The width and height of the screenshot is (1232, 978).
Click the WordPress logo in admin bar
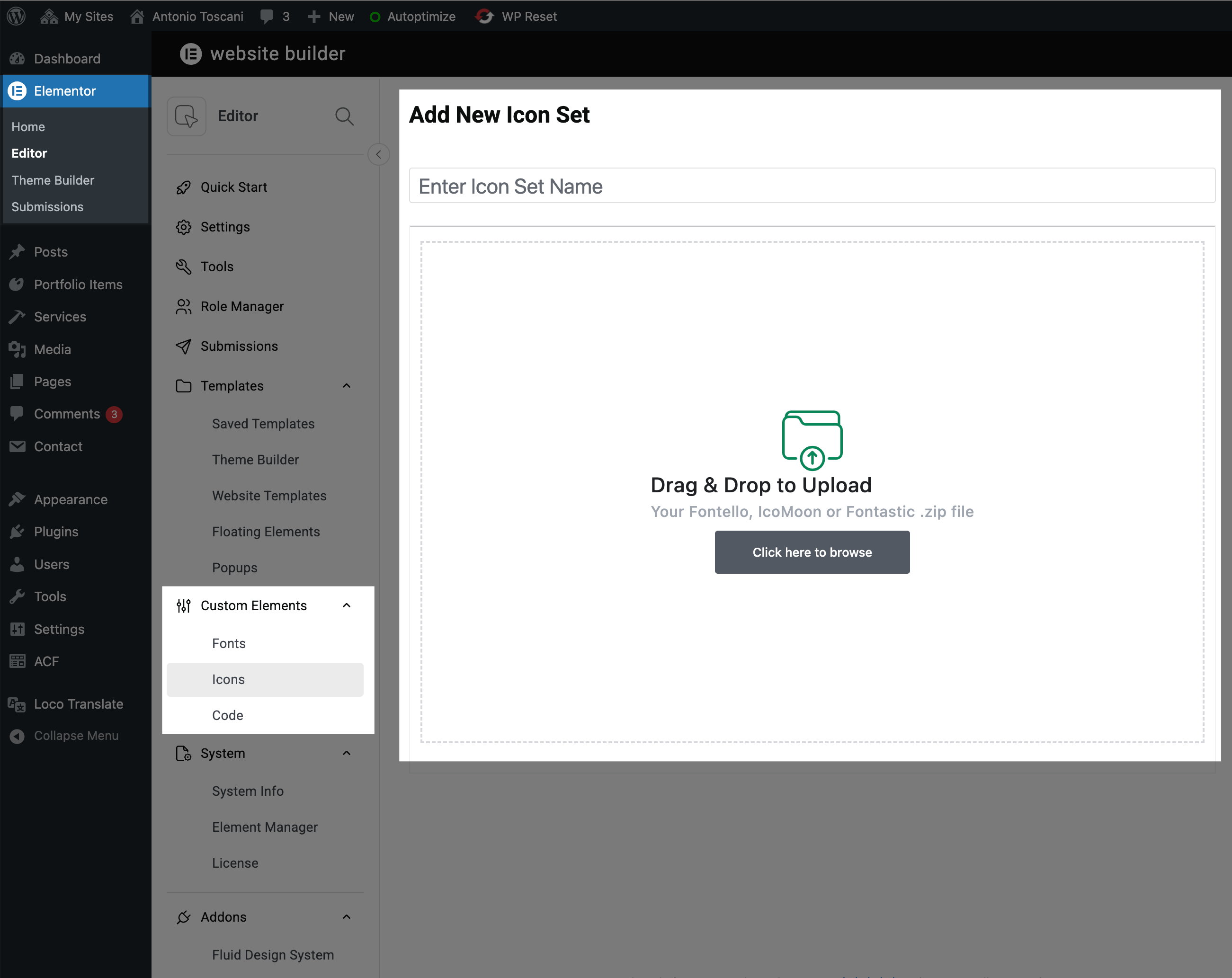[17, 16]
